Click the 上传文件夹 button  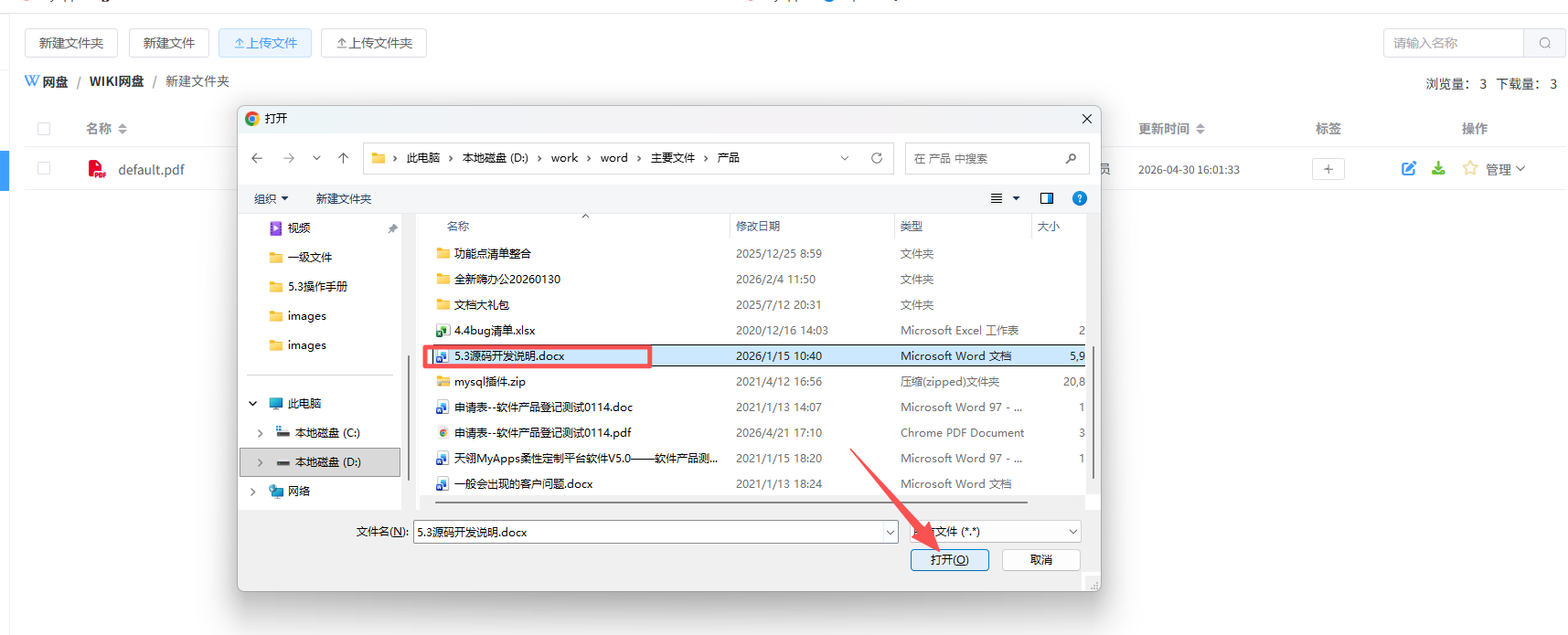[374, 43]
